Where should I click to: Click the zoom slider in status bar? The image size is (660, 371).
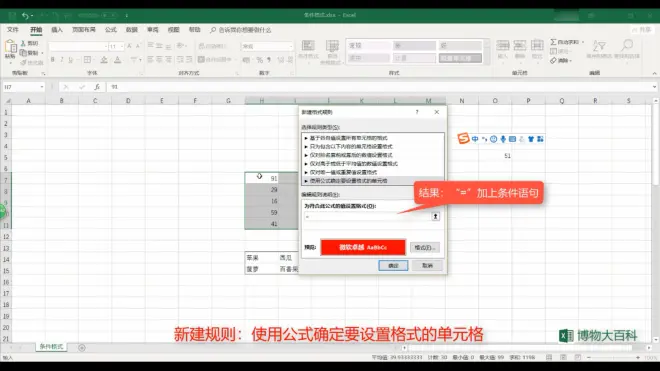click(x=613, y=357)
